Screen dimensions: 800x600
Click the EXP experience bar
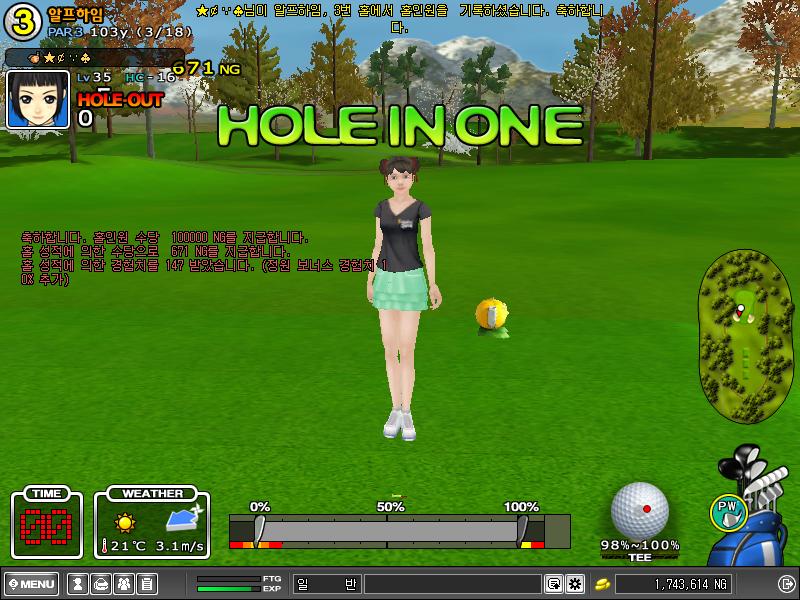tap(229, 589)
